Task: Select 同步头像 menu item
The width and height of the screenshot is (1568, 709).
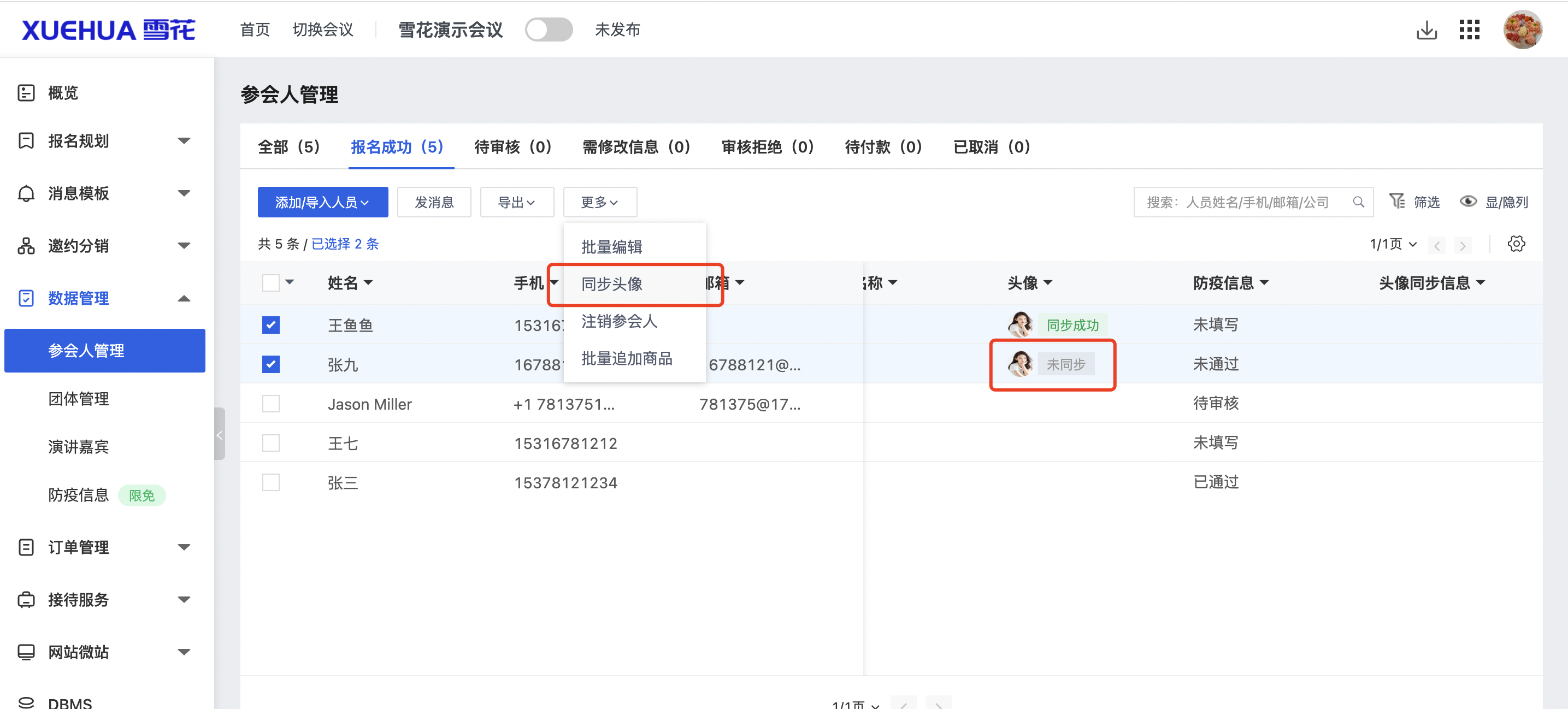Action: [x=634, y=284]
